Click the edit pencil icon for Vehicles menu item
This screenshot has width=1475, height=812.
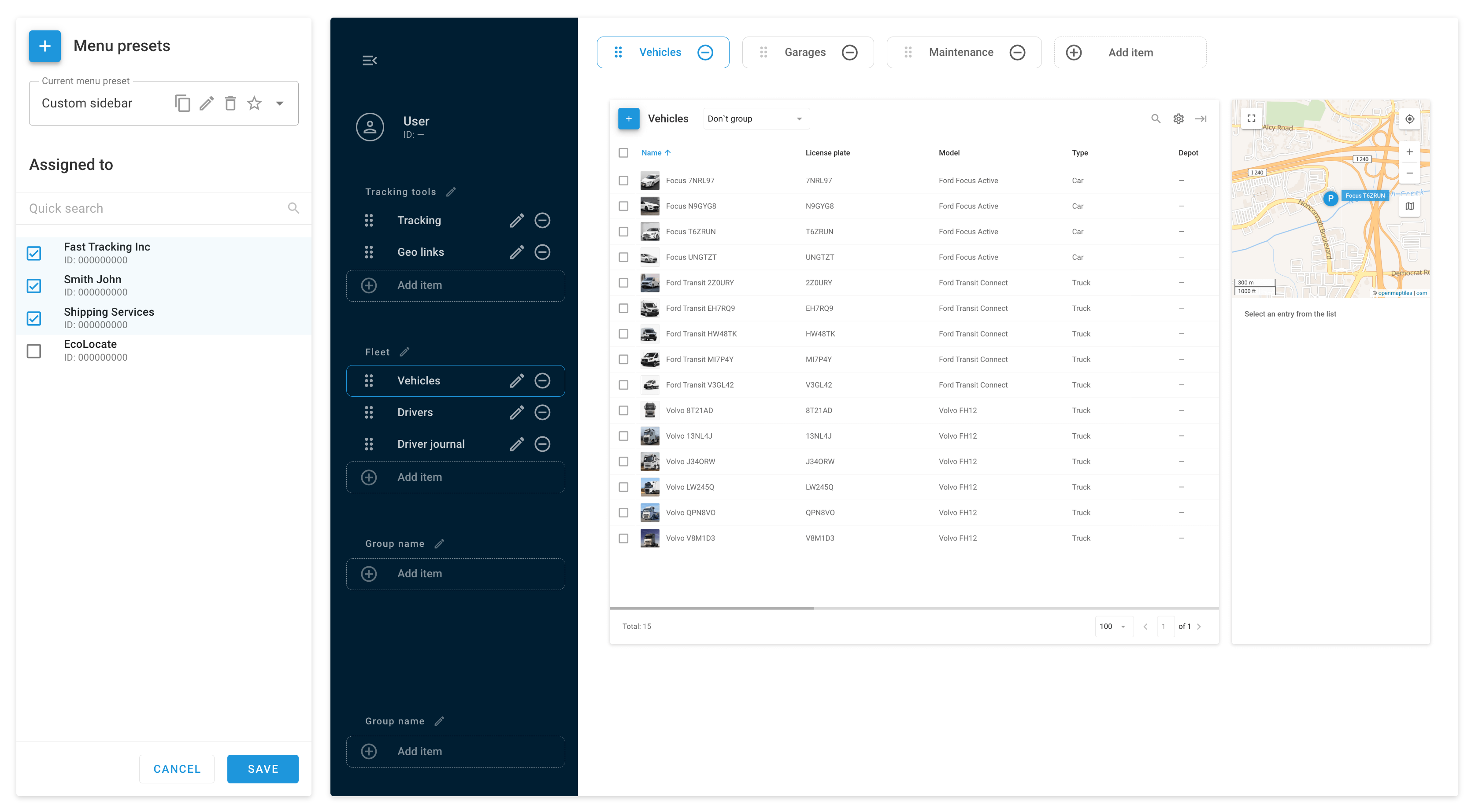(516, 380)
